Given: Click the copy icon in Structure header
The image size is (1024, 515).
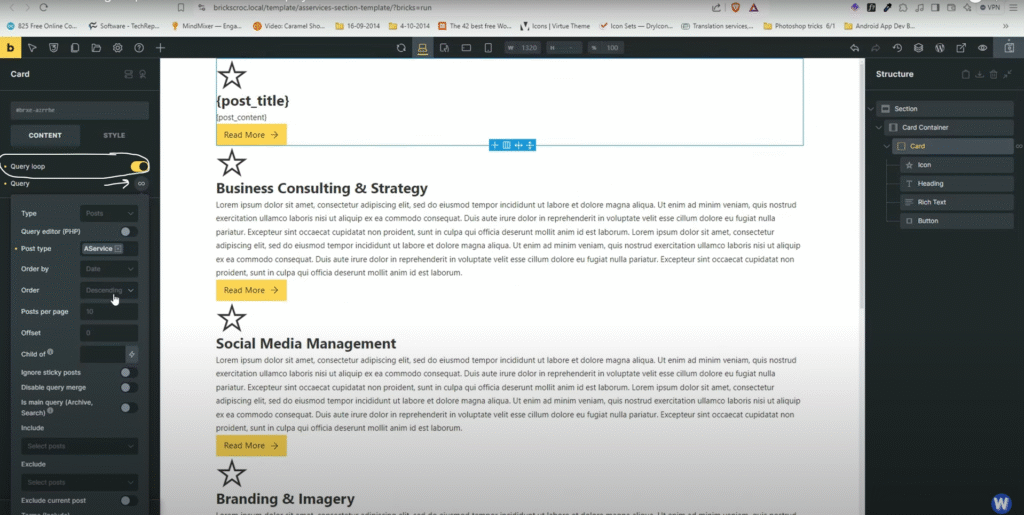Looking at the screenshot, I should click(966, 74).
